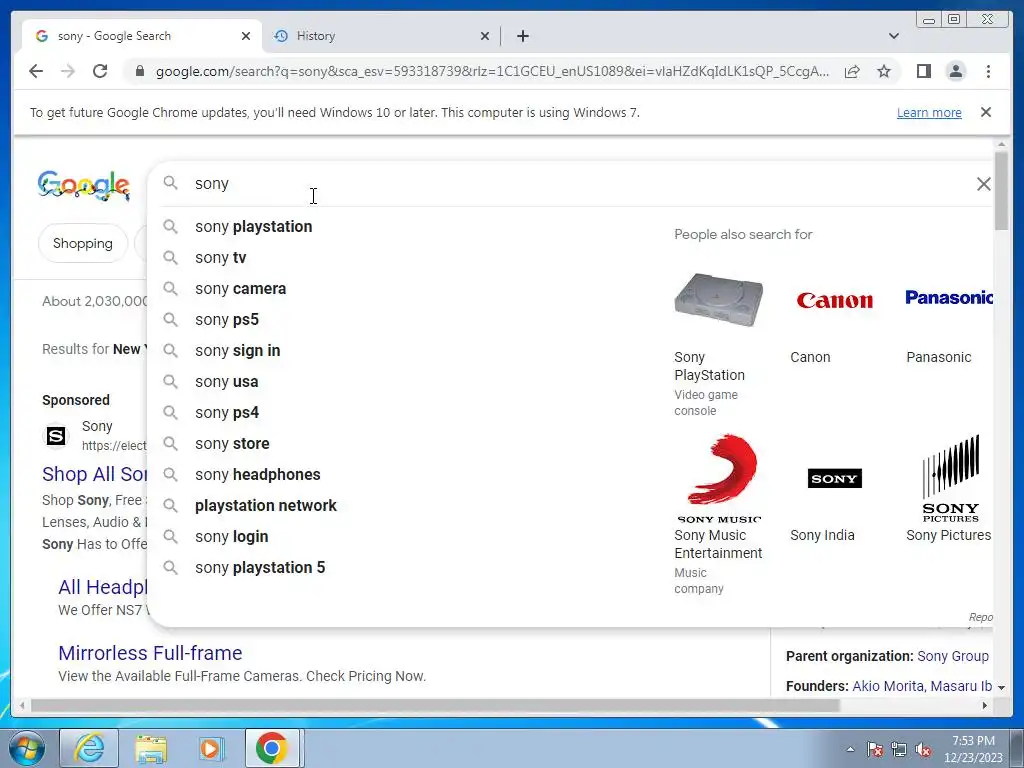The height and width of the screenshot is (768, 1024).
Task: Click the volume speaker tray icon
Action: click(923, 750)
